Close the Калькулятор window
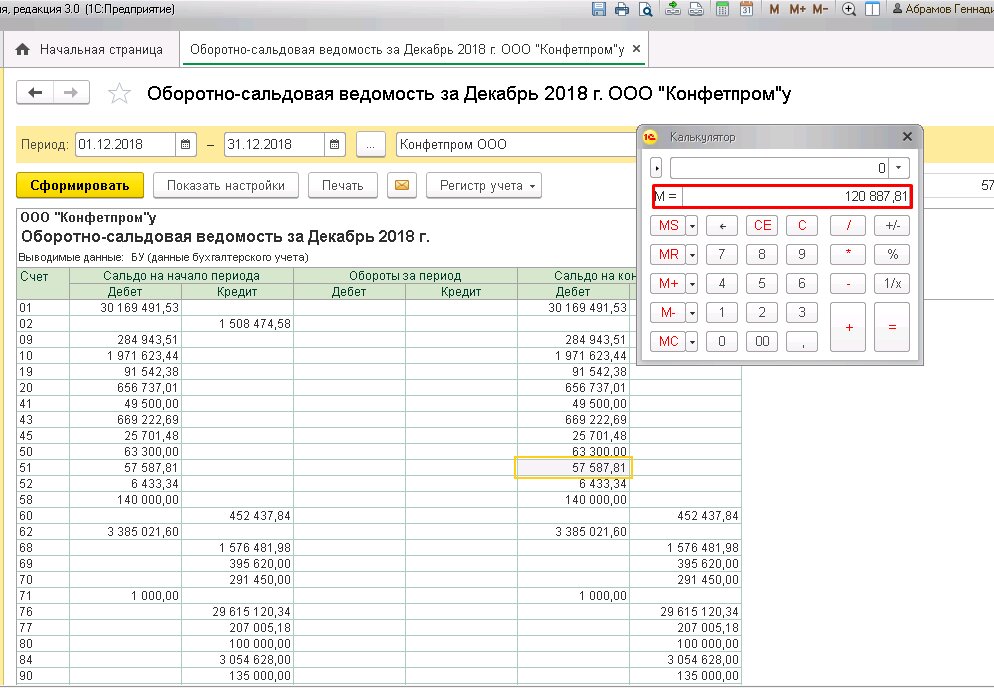The width and height of the screenshot is (994, 688). [907, 136]
